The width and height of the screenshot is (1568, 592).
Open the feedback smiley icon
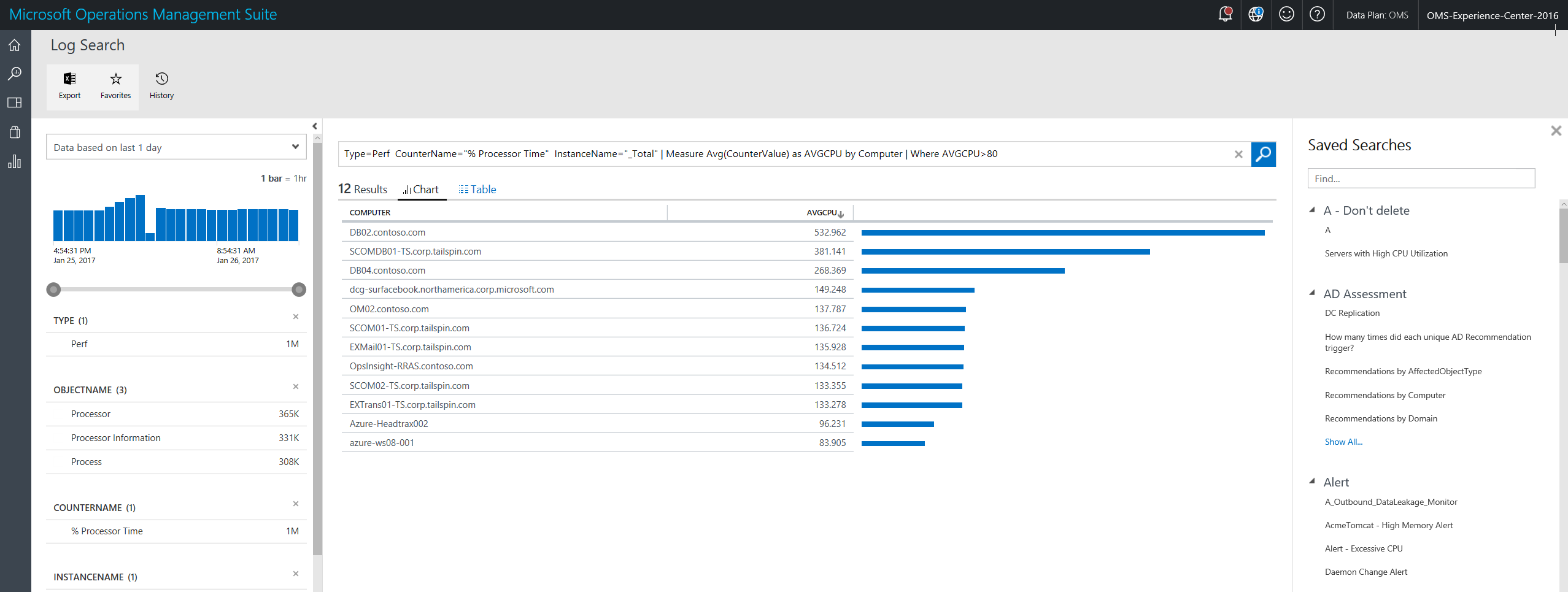(x=1286, y=14)
